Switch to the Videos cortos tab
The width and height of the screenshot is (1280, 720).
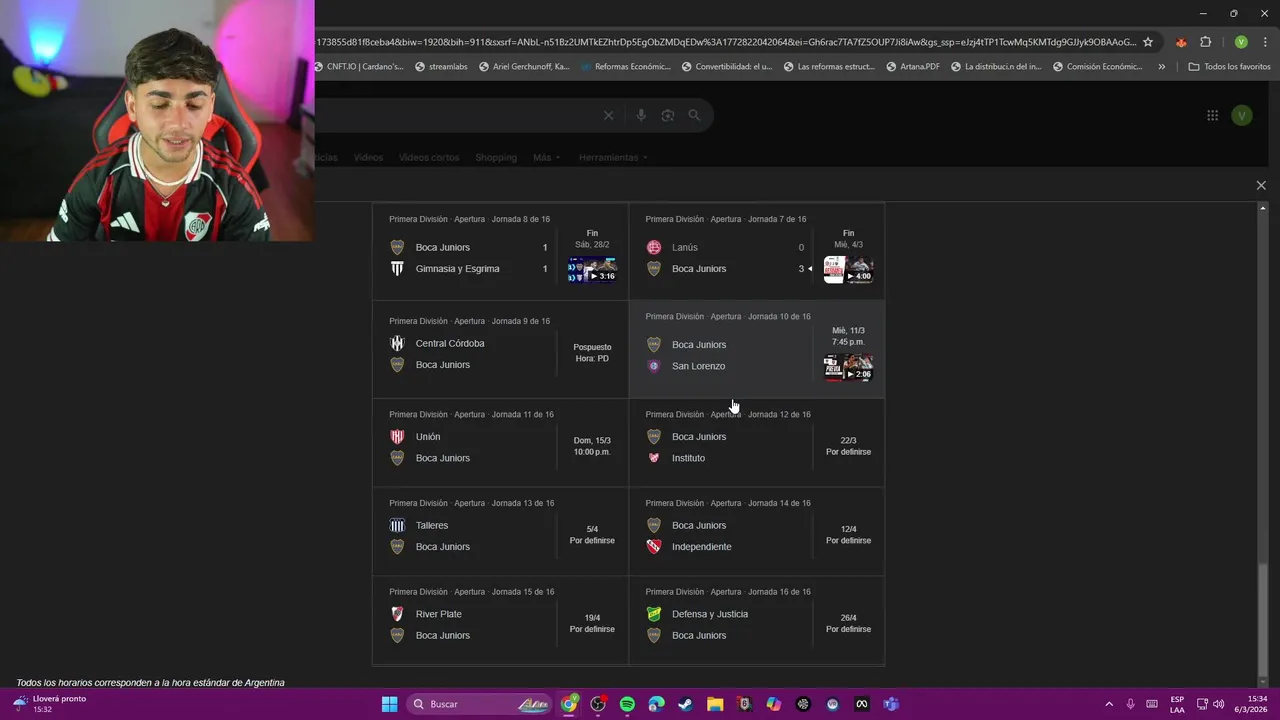429,157
